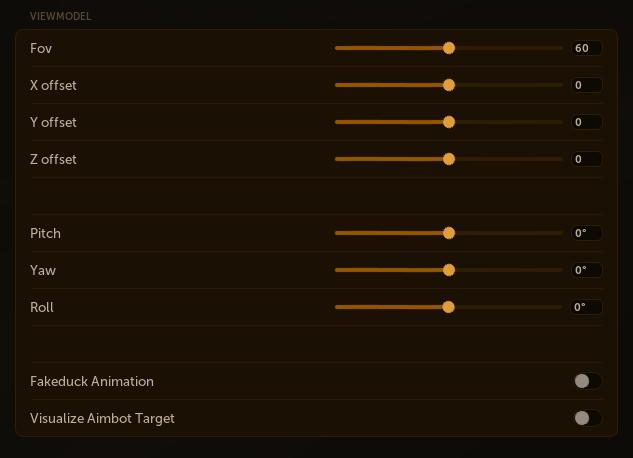Focus the Z offset value field
Screen dimensions: 633x458
pos(587,159)
